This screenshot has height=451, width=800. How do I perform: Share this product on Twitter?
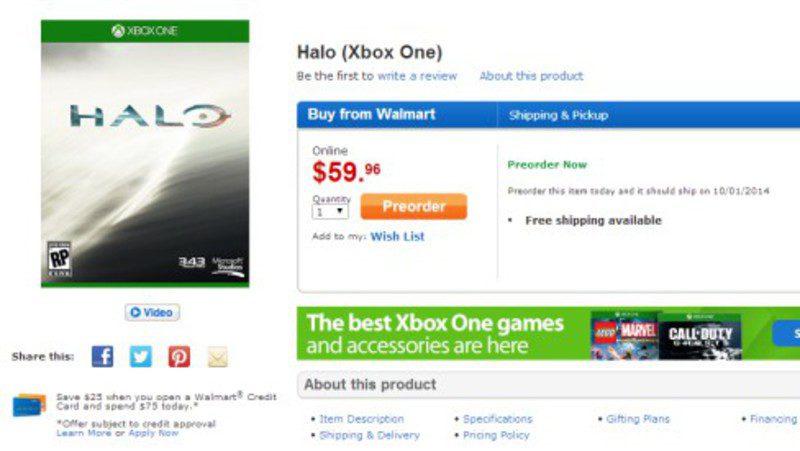(140, 356)
